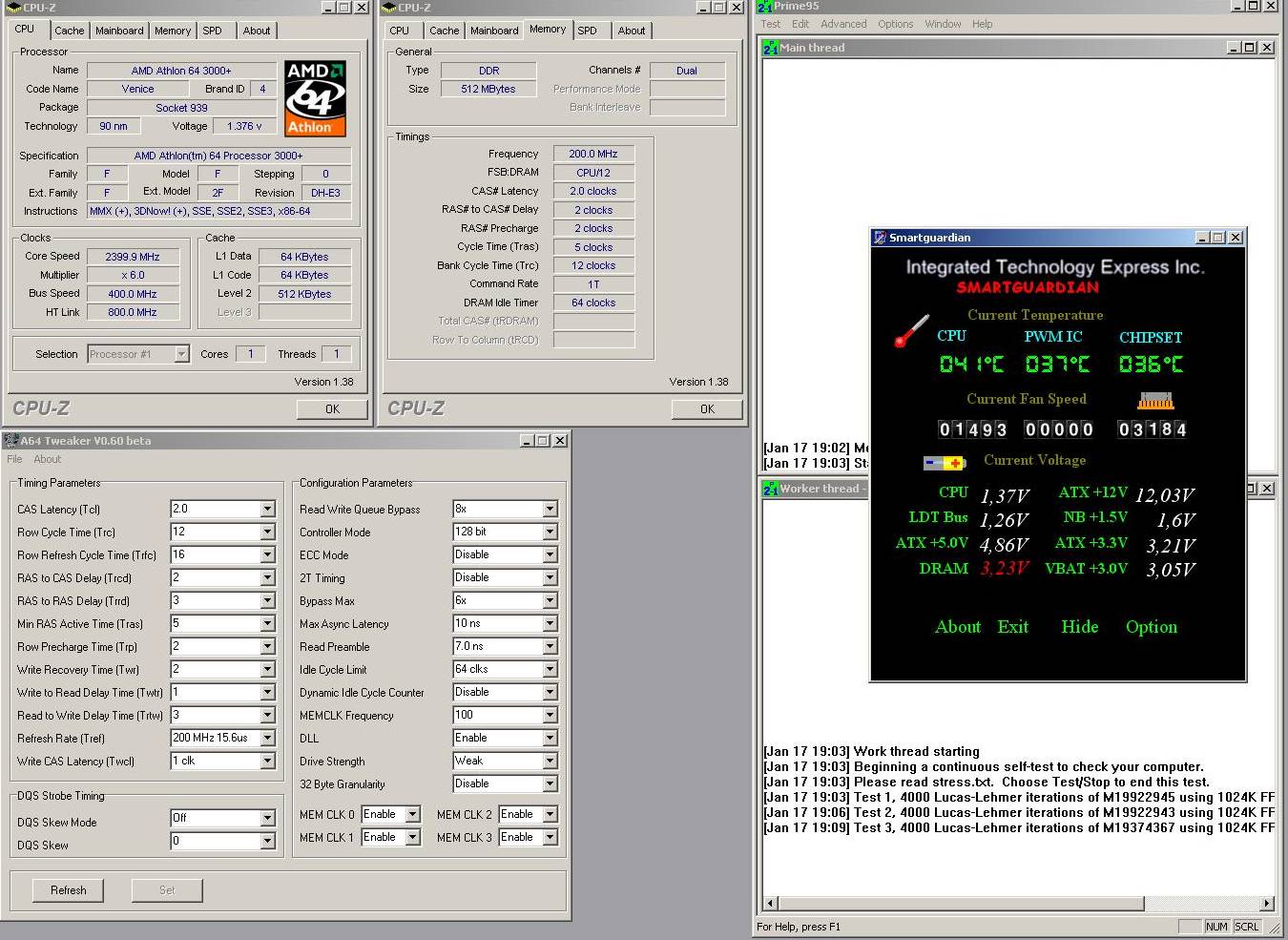Expand the MEM CLK 0 dropdown
1288x940 pixels.
click(x=412, y=814)
